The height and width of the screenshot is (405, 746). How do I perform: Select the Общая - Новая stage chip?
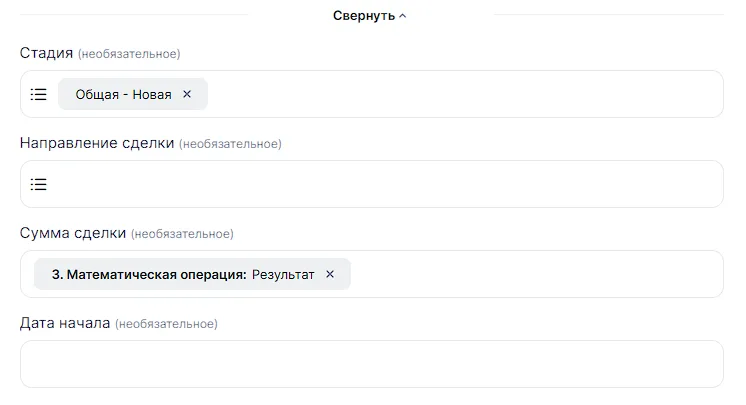click(123, 94)
